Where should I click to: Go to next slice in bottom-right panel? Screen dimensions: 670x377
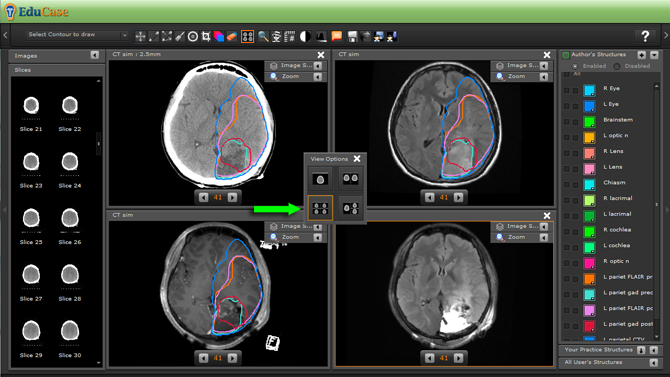click(458, 358)
